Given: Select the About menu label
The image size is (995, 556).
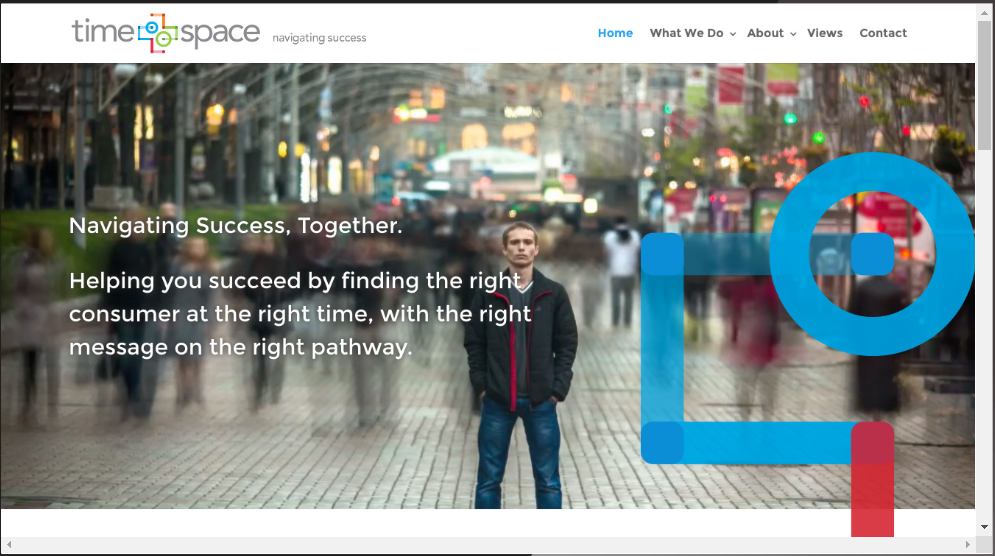Looking at the screenshot, I should pos(765,33).
